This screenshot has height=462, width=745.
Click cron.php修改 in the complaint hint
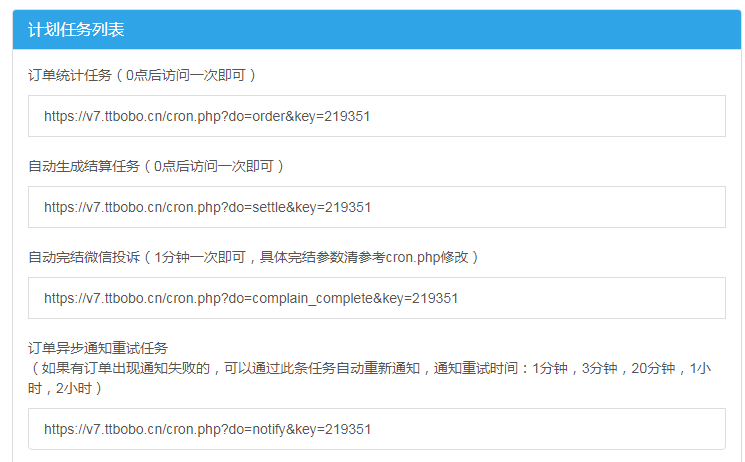click(x=425, y=257)
